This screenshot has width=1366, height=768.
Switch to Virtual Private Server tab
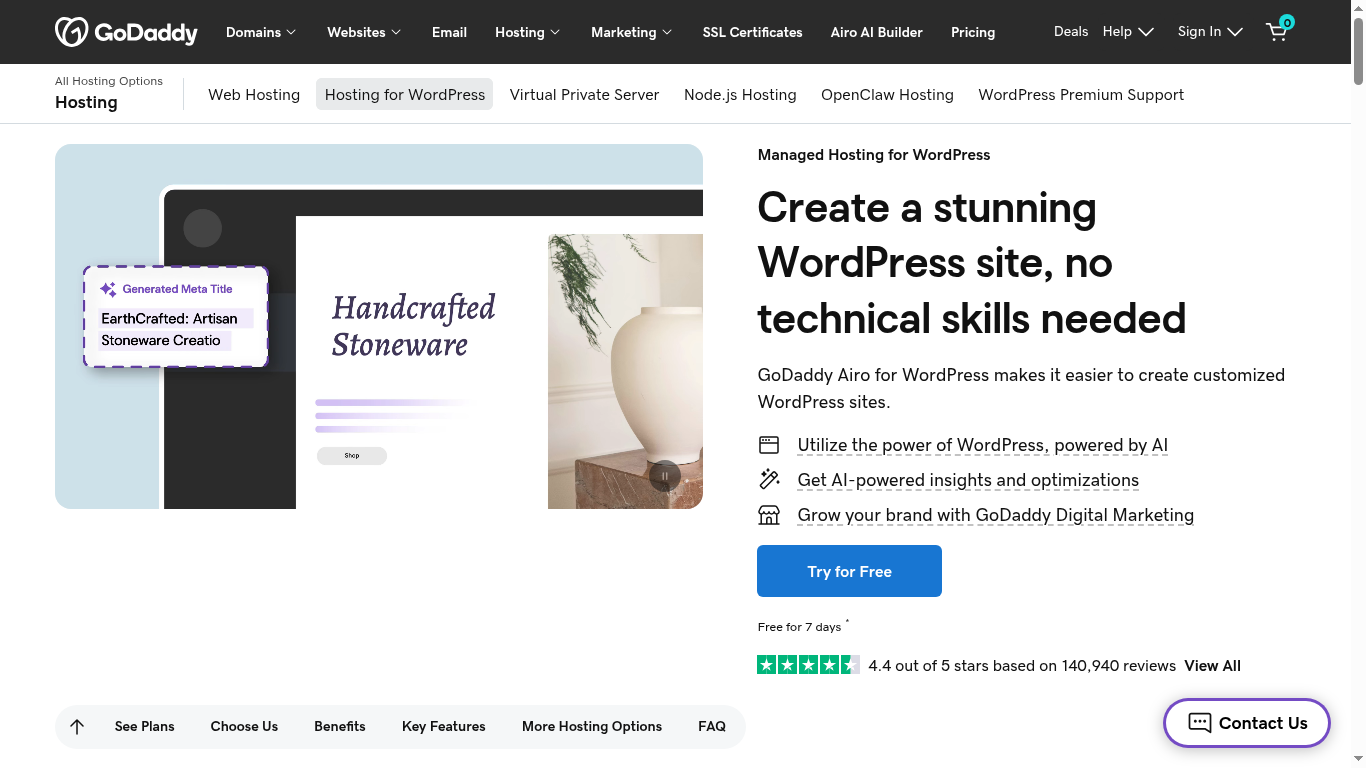coord(585,94)
